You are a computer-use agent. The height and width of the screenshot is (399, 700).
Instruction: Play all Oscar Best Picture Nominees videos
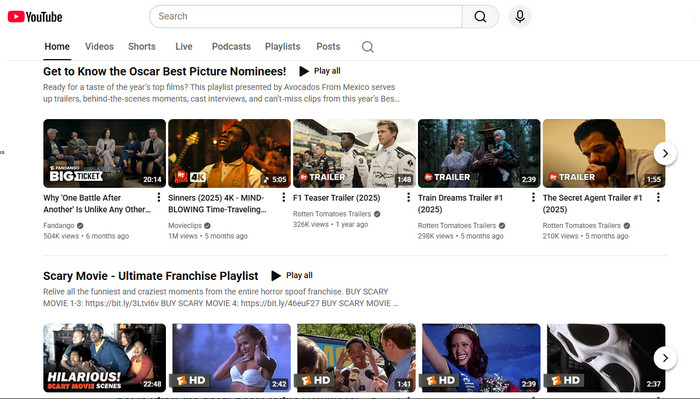pos(320,71)
